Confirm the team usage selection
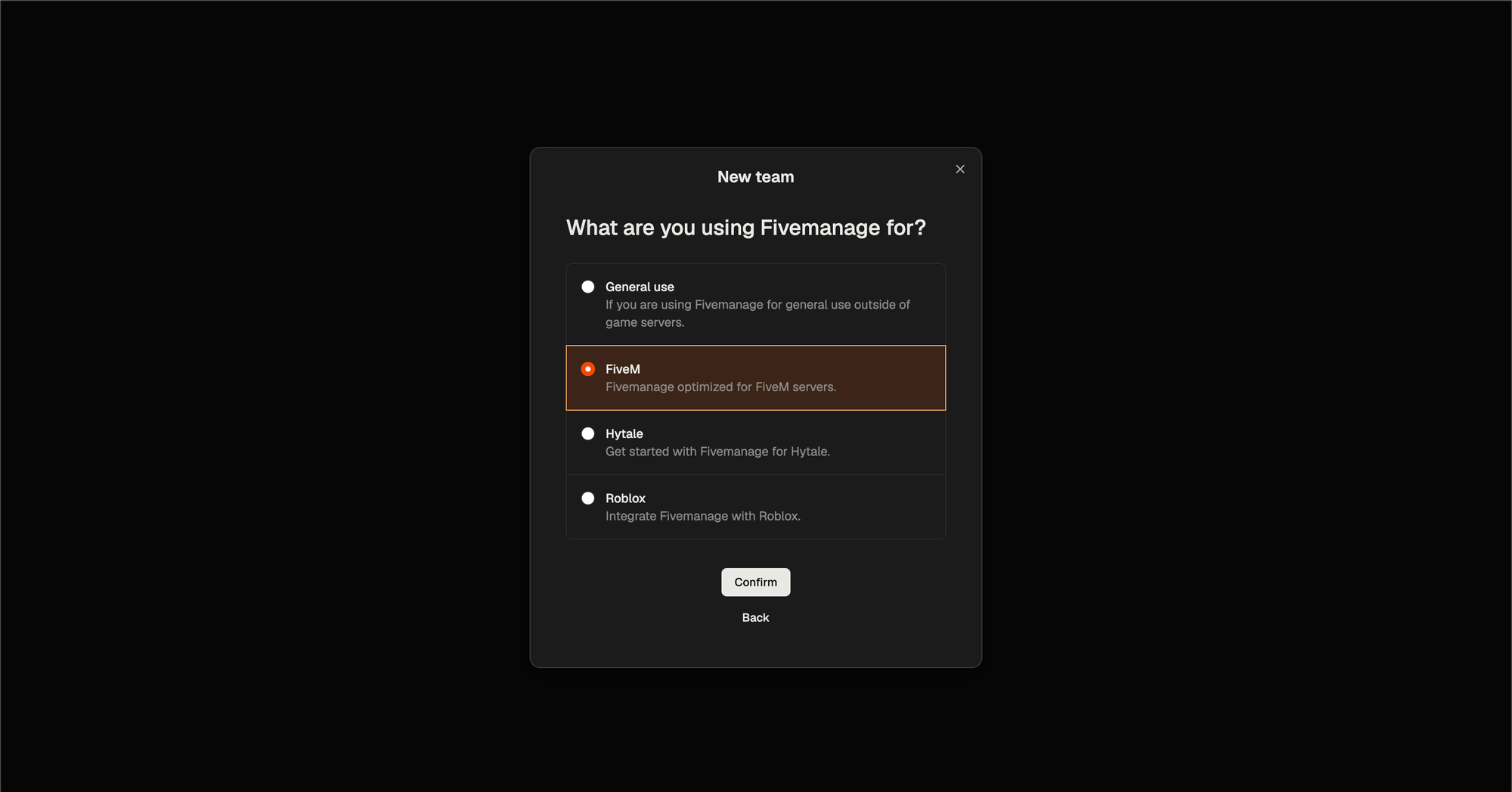Image resolution: width=1512 pixels, height=792 pixels. 756,582
